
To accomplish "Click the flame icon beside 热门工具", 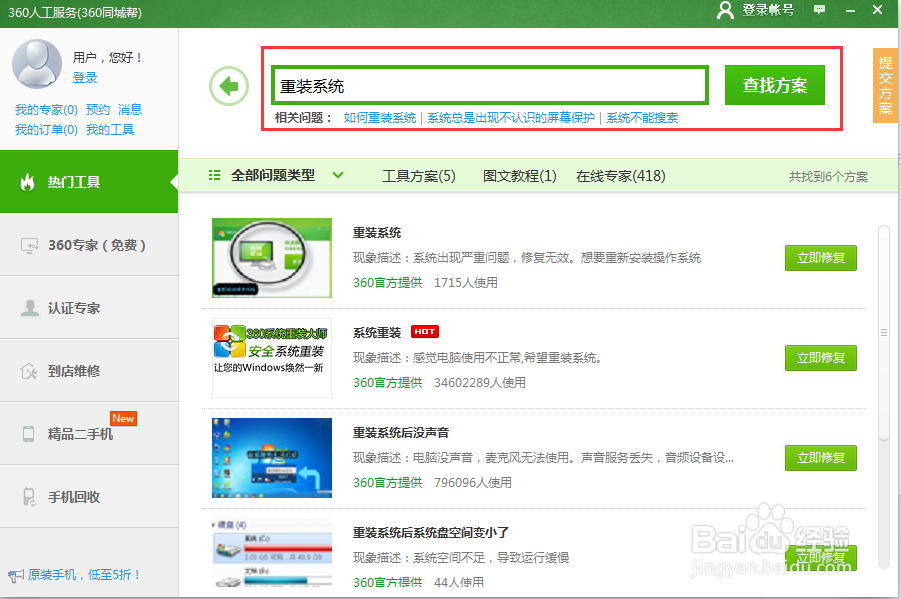I will tap(27, 182).
